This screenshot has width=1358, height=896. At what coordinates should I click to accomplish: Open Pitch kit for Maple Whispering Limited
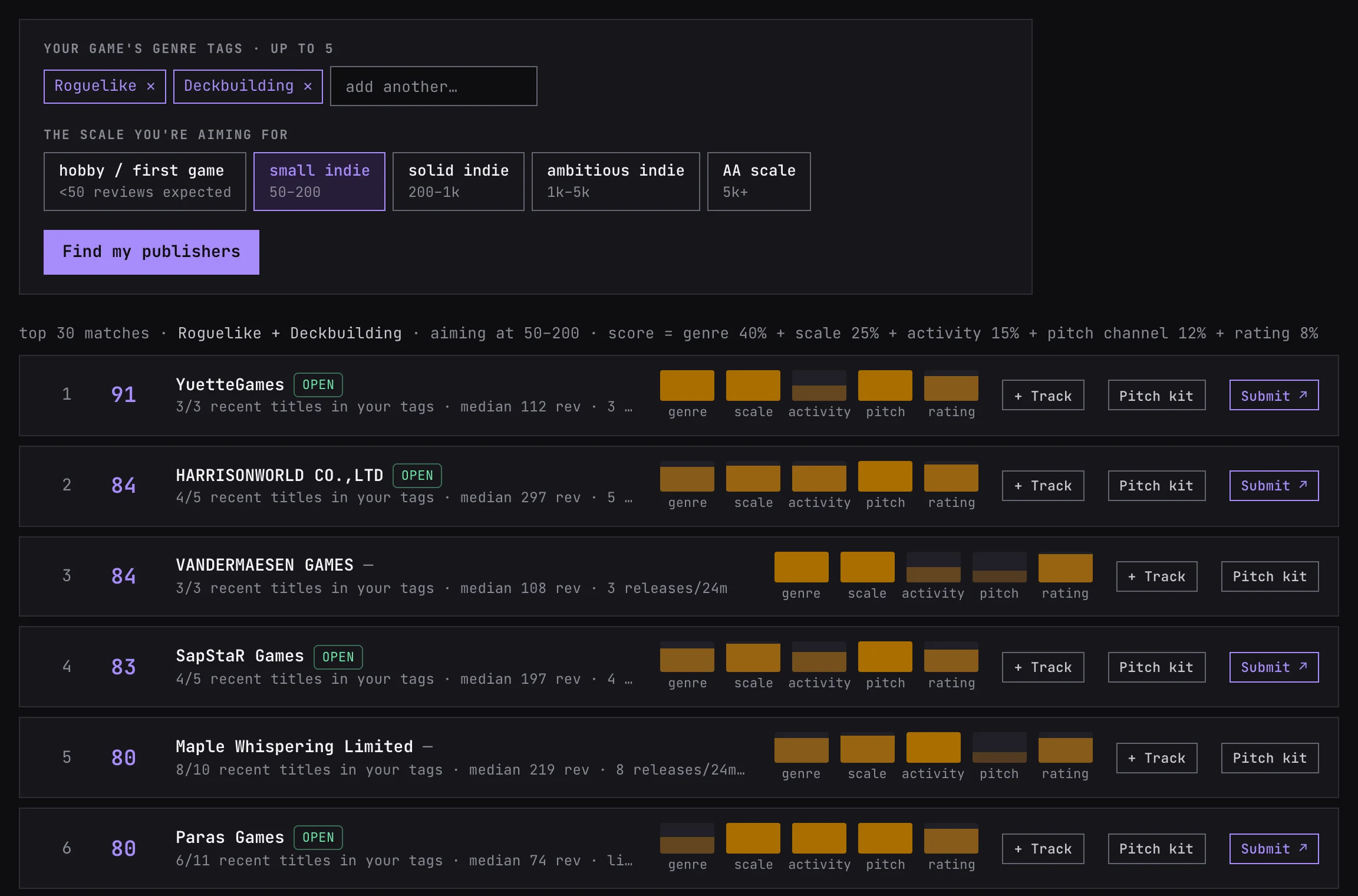[1270, 758]
